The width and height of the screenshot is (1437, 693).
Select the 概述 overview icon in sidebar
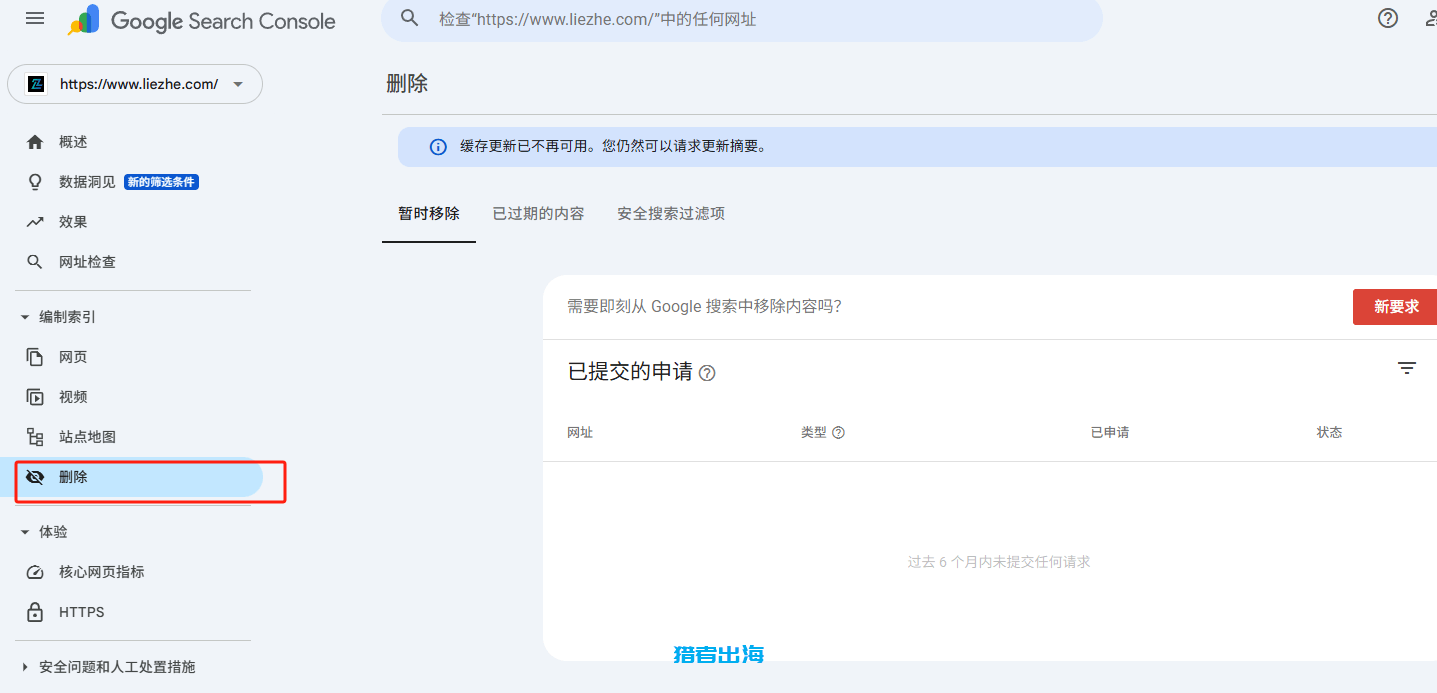tap(35, 141)
